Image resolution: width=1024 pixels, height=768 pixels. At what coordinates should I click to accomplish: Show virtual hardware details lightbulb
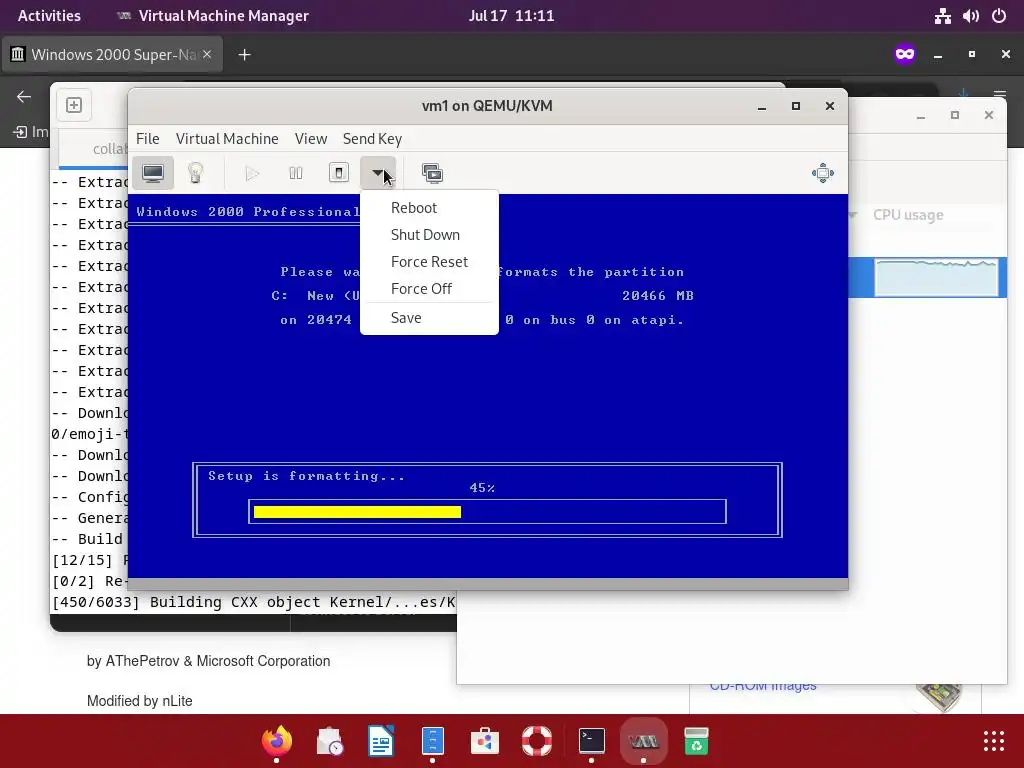pyautogui.click(x=195, y=173)
